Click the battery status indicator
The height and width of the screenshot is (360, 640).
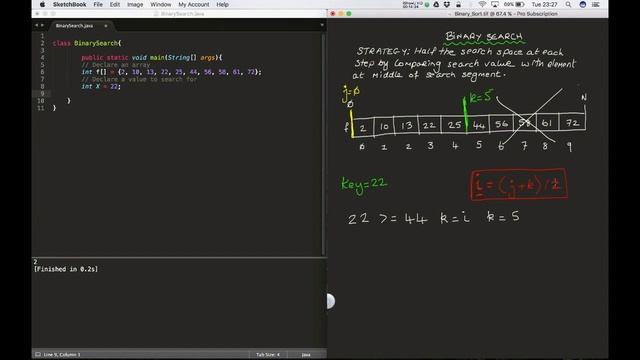click(514, 4)
